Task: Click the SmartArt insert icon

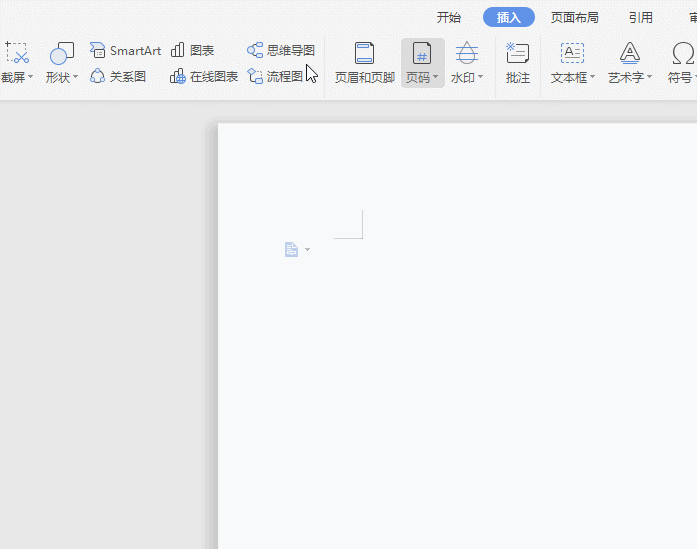Action: click(x=98, y=51)
